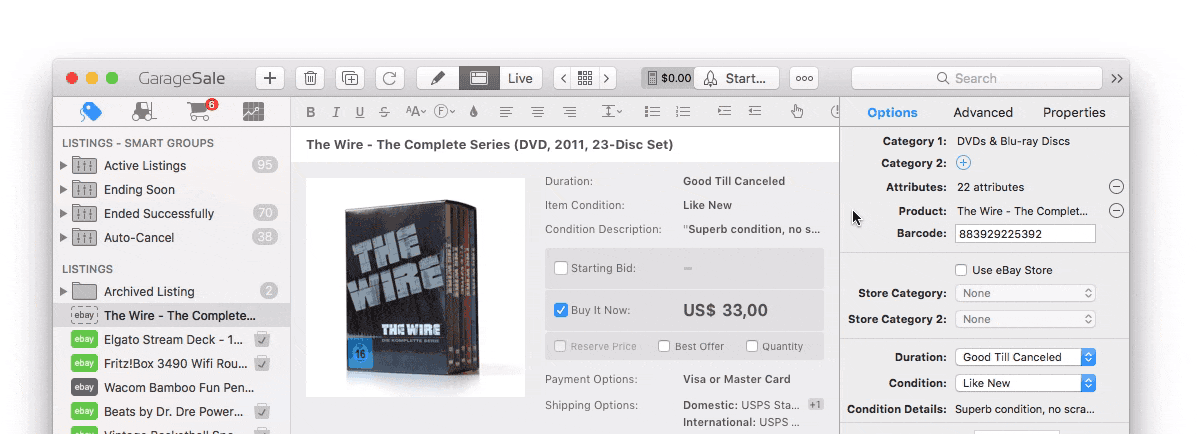Open the Duration dropdown in inspector
The width and height of the screenshot is (1197, 434).
(1025, 357)
